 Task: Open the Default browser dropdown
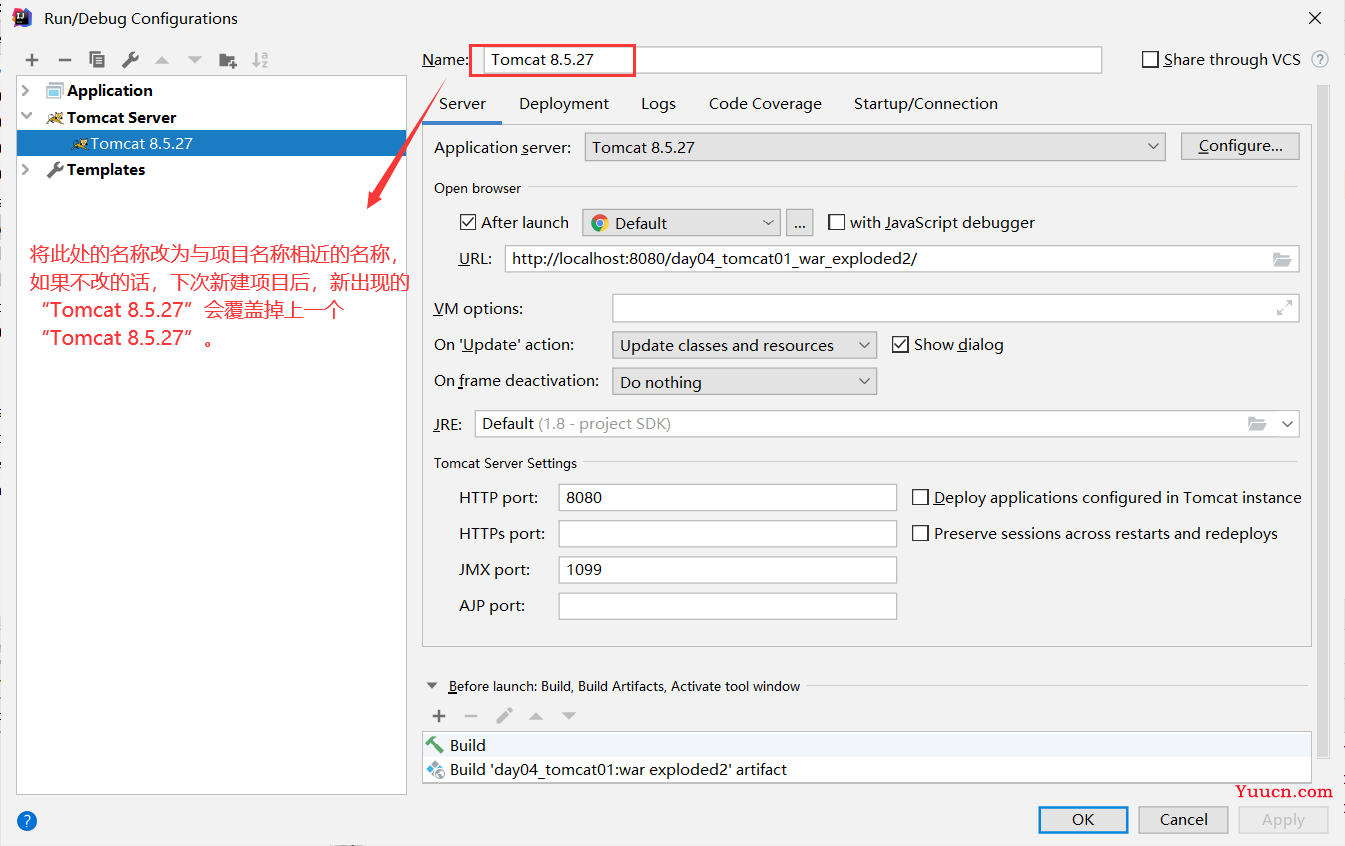pyautogui.click(x=681, y=223)
